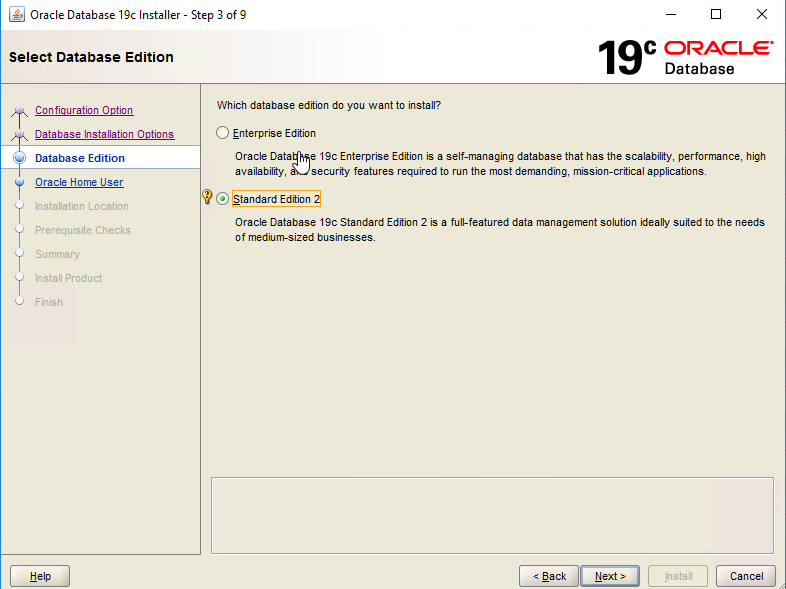The image size is (786, 589).
Task: Click the Oracle Home User step bullet
Action: click(x=20, y=182)
